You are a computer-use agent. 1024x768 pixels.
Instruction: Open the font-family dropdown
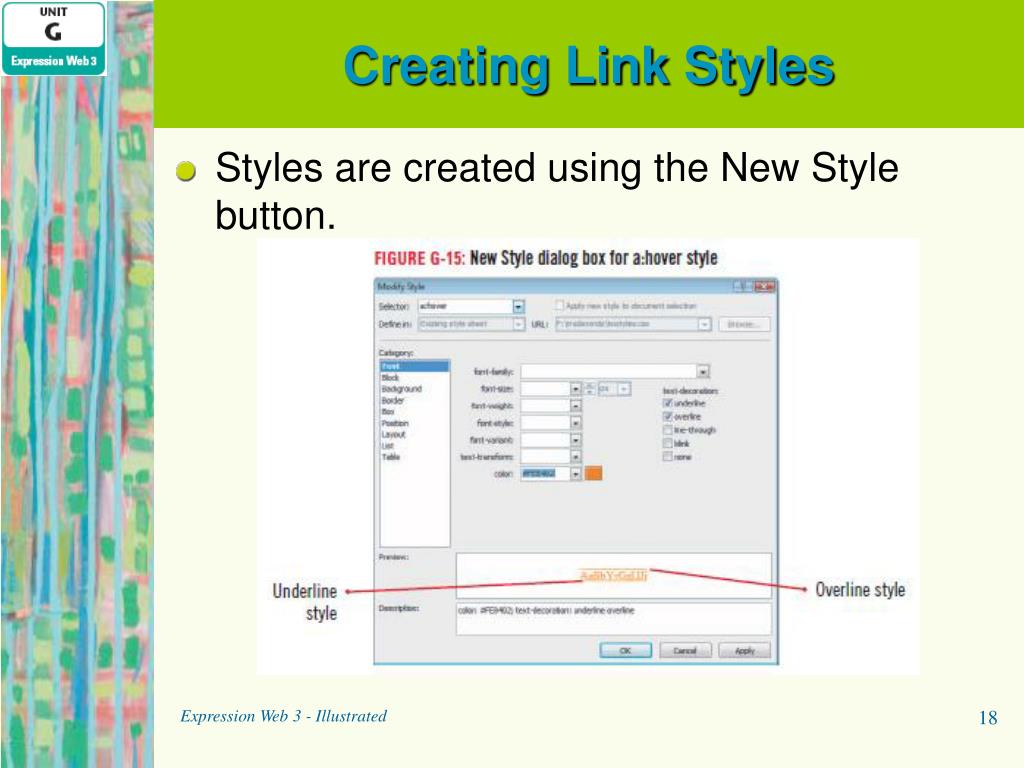click(703, 372)
